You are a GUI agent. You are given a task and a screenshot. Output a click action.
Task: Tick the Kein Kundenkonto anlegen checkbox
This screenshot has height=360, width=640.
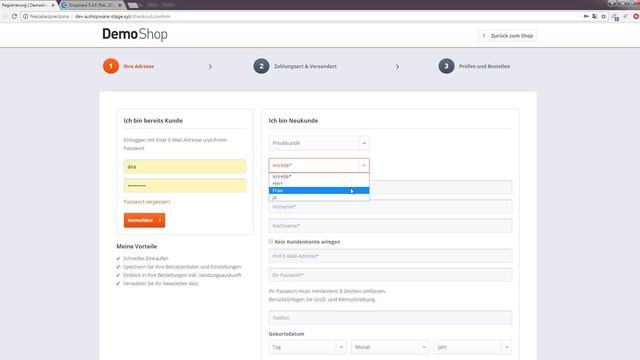pos(271,242)
